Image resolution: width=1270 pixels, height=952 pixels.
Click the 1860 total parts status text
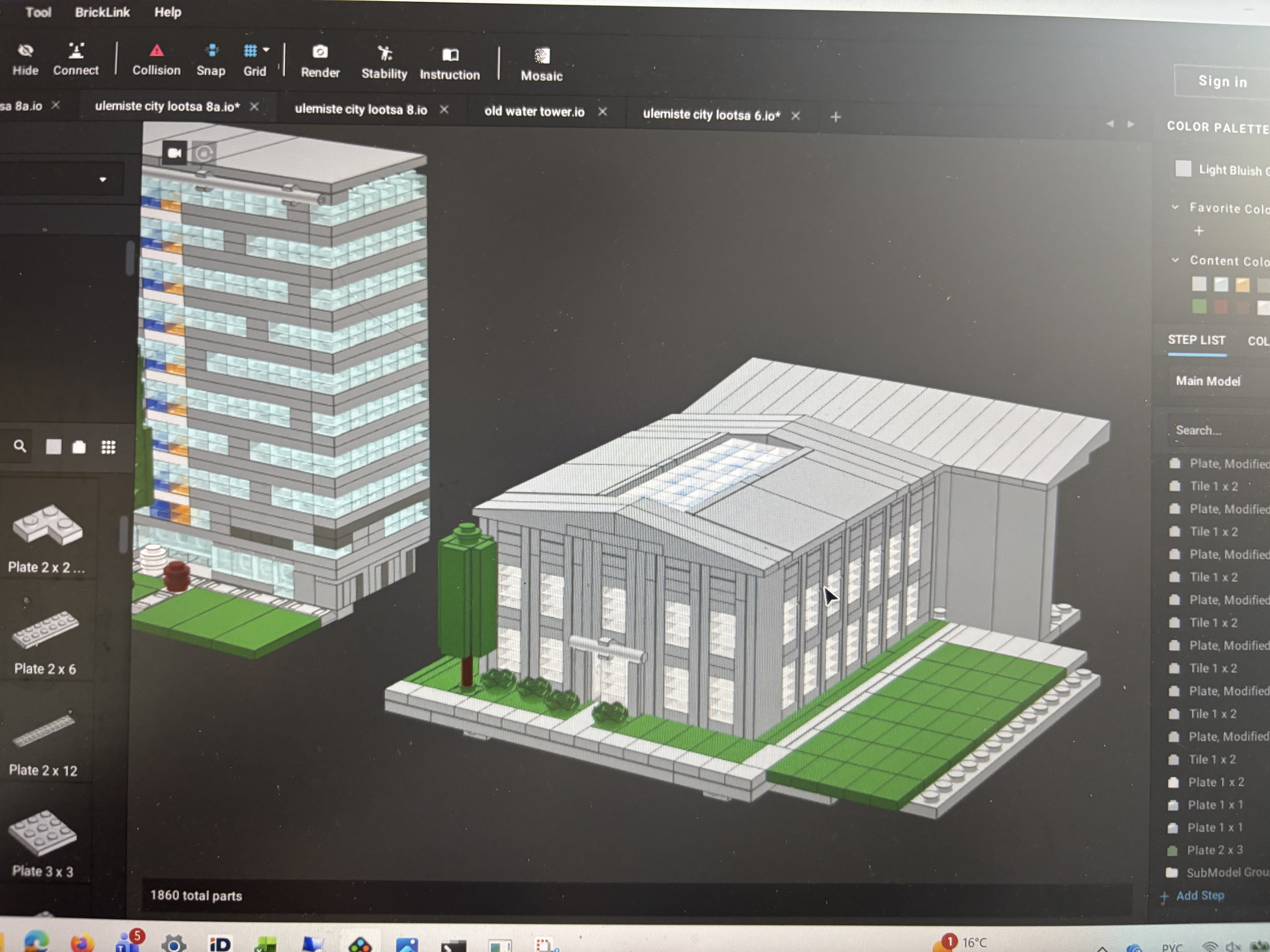196,896
